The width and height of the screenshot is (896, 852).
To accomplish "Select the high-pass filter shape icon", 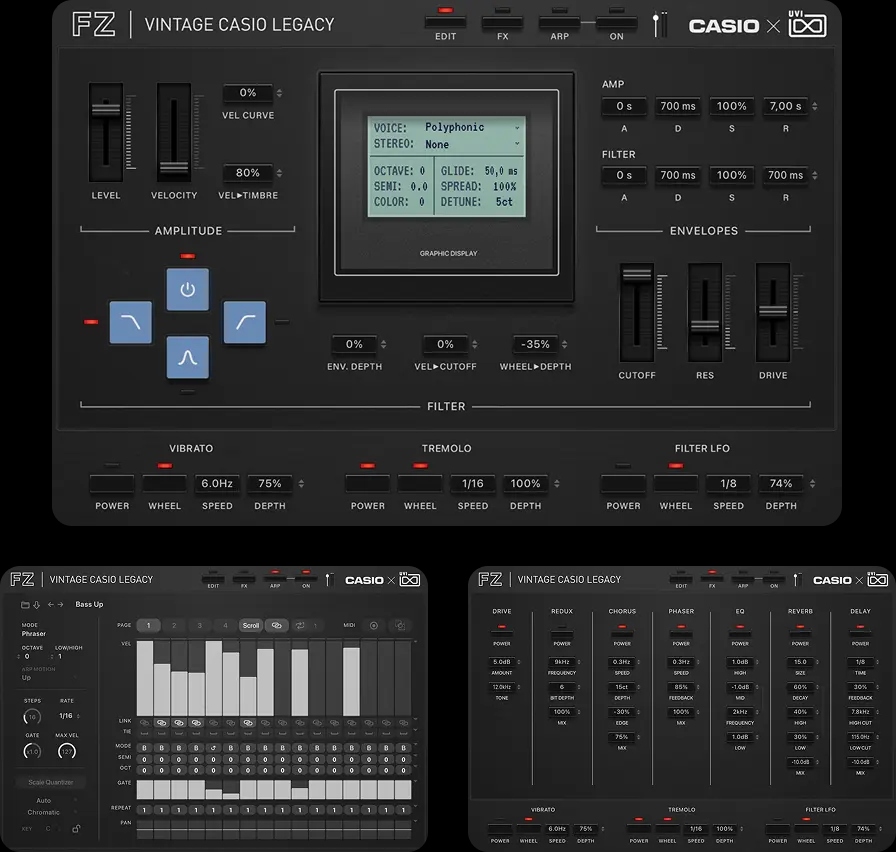I will [244, 322].
